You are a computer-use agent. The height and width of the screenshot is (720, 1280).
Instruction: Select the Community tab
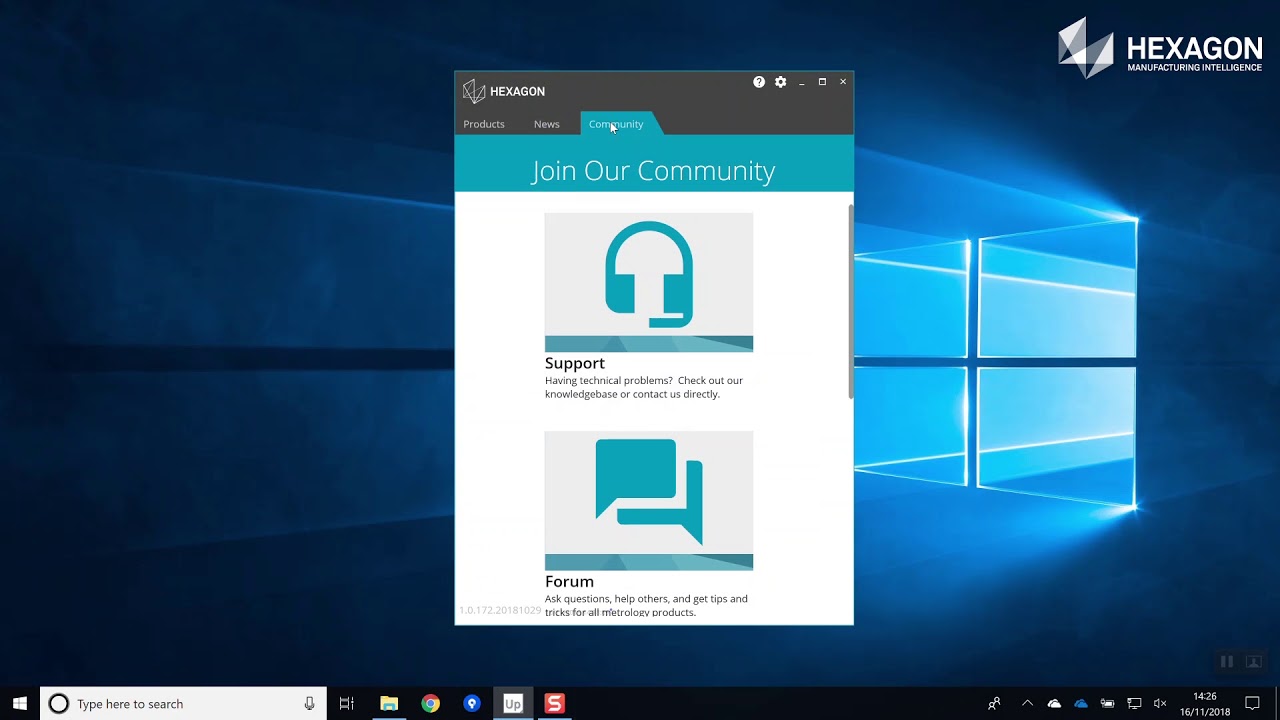tap(616, 124)
